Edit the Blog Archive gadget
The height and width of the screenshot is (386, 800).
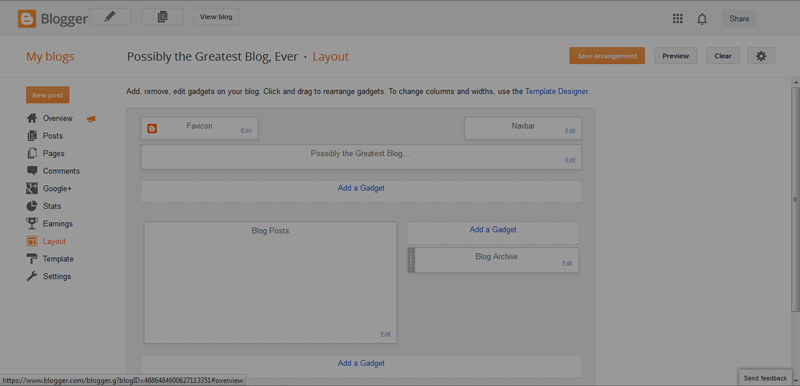pyautogui.click(x=567, y=264)
